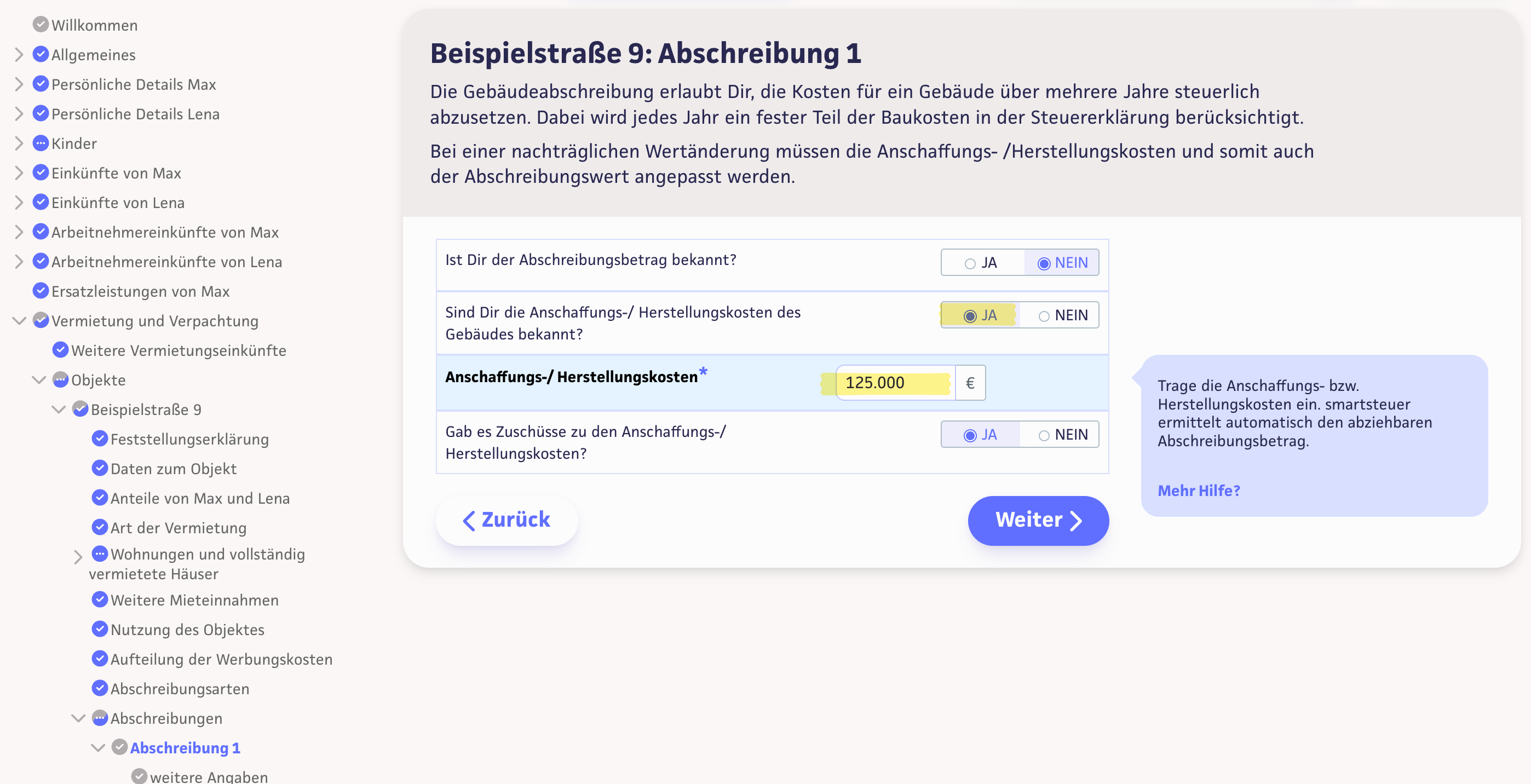Expand the Allgemeines section
The image size is (1531, 784).
[x=19, y=55]
